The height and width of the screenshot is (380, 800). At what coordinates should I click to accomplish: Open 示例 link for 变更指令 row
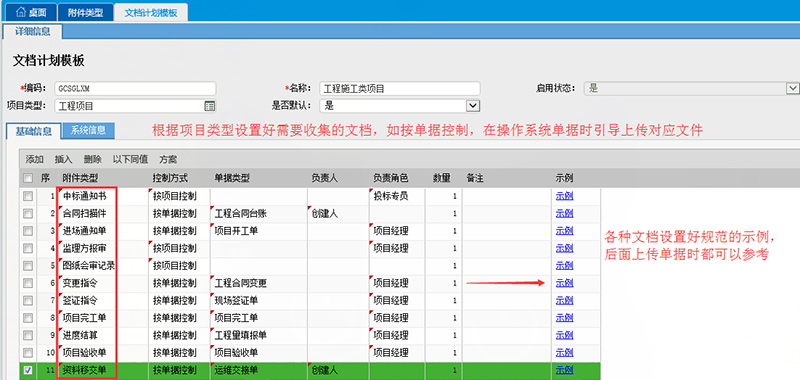(564, 283)
